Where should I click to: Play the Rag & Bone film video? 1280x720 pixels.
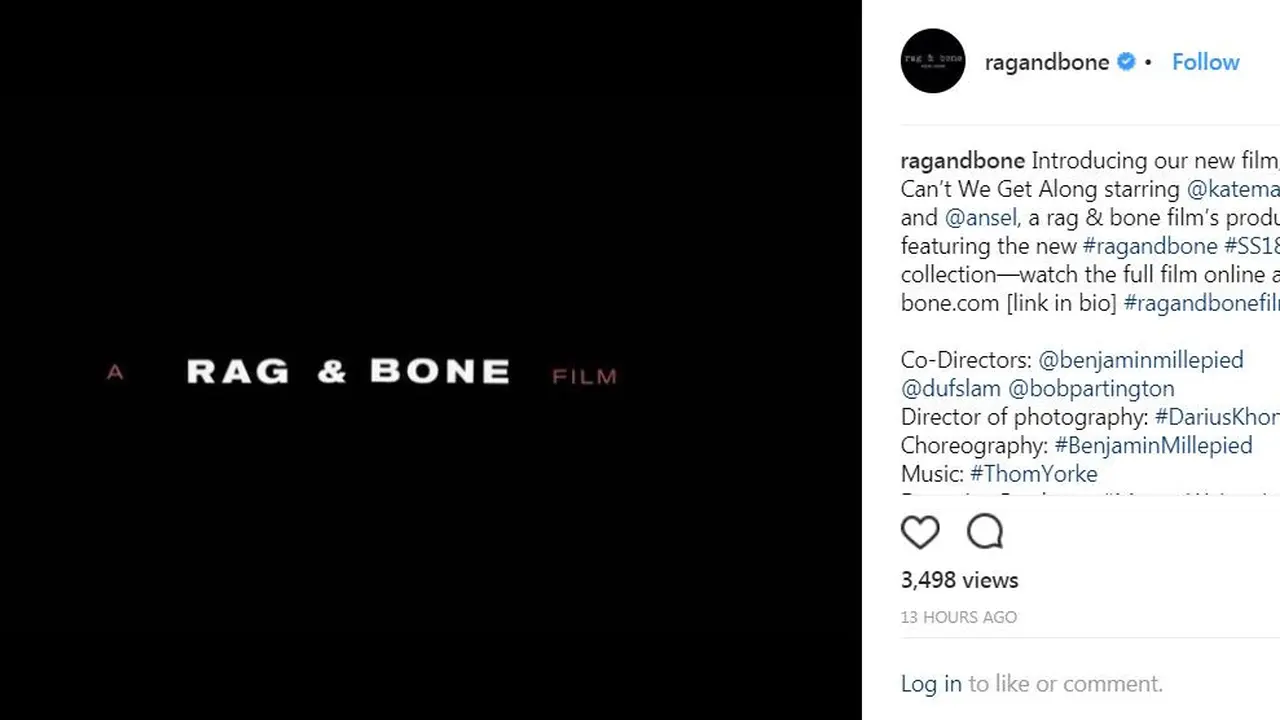point(431,360)
